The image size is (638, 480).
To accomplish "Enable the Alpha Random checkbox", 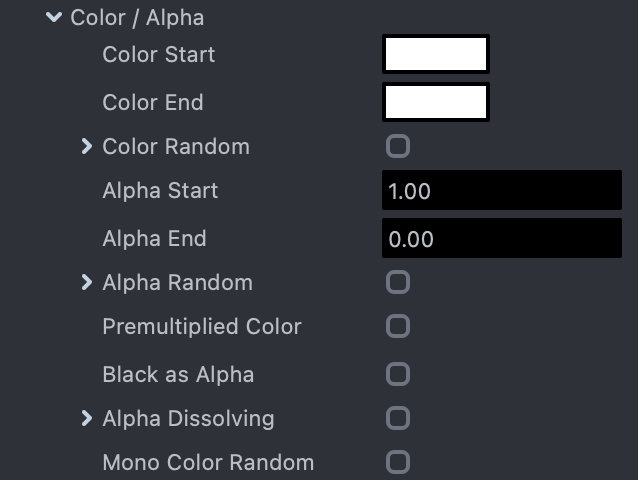I will [x=398, y=283].
